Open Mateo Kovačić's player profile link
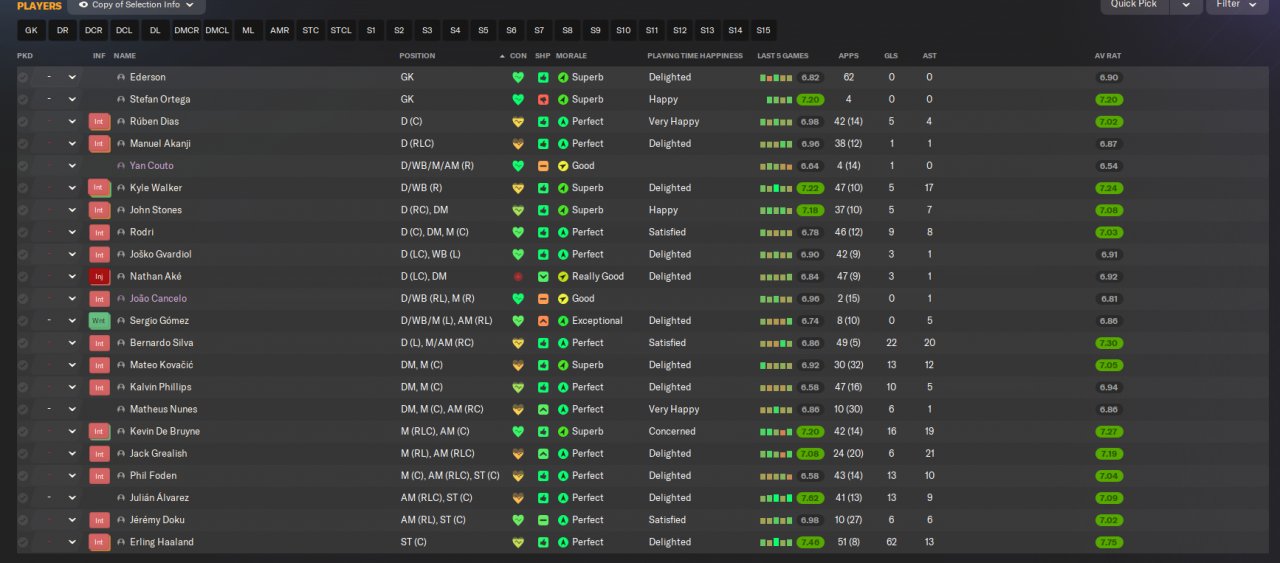The height and width of the screenshot is (563, 1280). [161, 365]
